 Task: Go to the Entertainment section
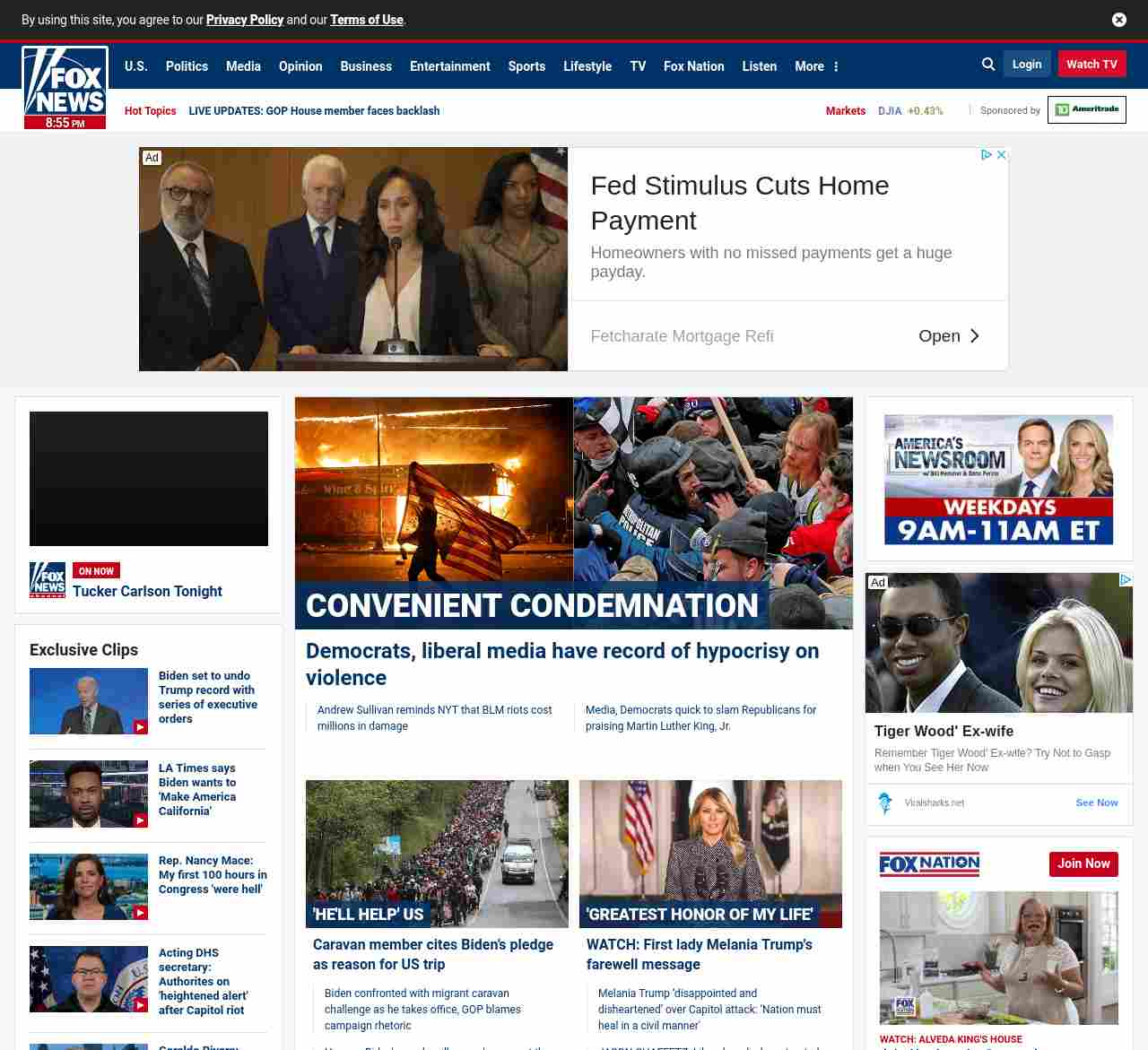(x=449, y=66)
